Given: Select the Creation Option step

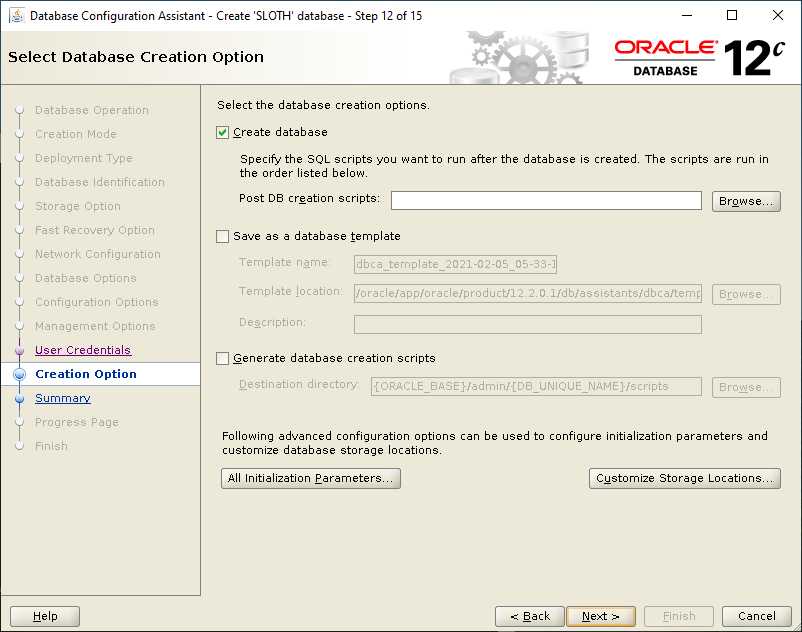Looking at the screenshot, I should pos(86,374).
